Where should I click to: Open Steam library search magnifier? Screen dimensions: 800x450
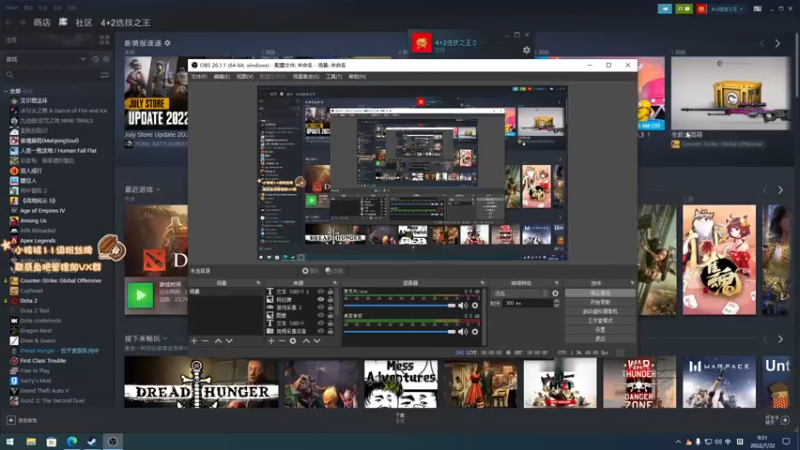point(10,75)
